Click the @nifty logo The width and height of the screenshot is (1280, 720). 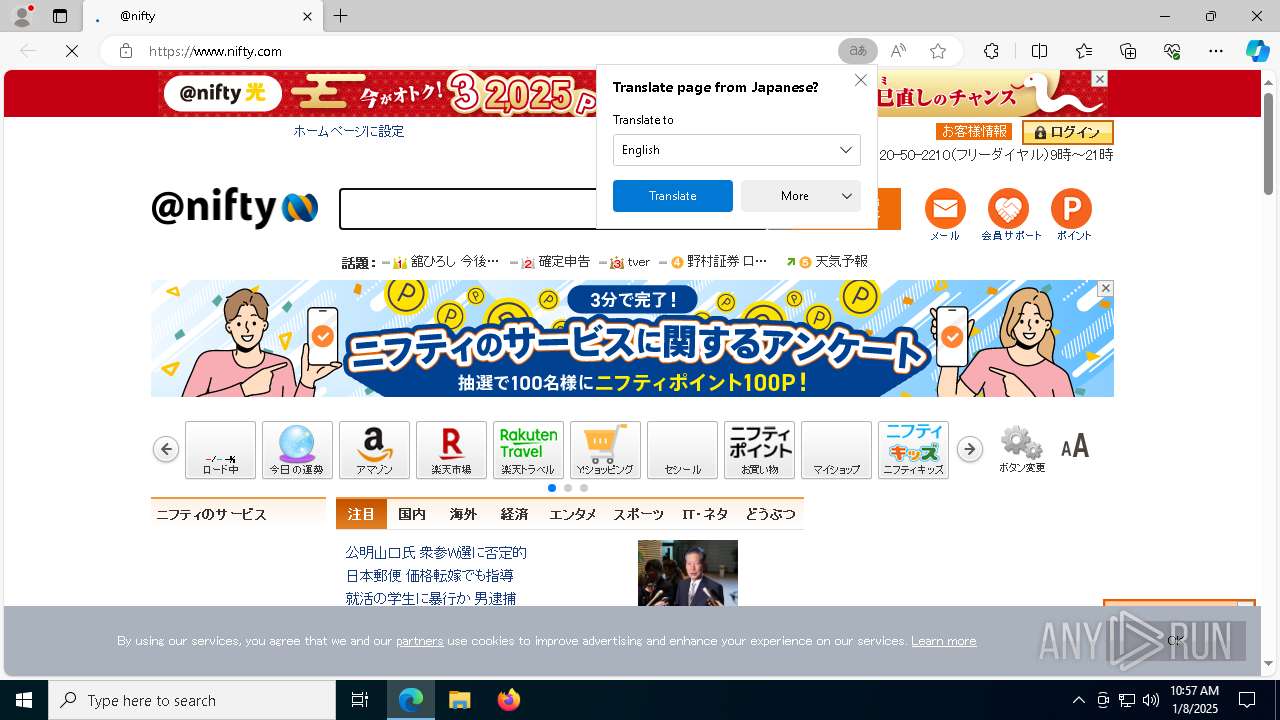coord(235,208)
